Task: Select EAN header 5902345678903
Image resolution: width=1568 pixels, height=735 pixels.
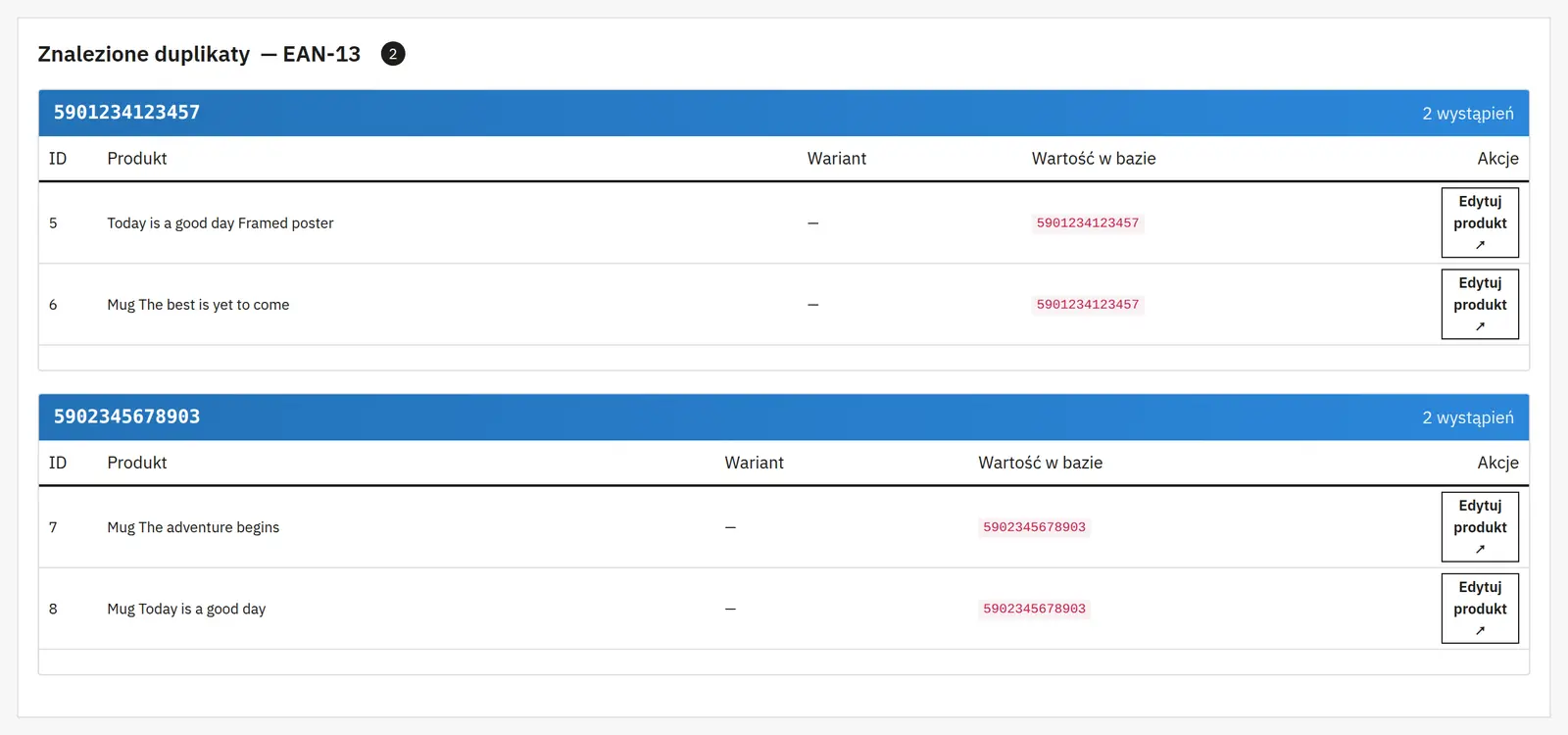Action: [x=126, y=416]
